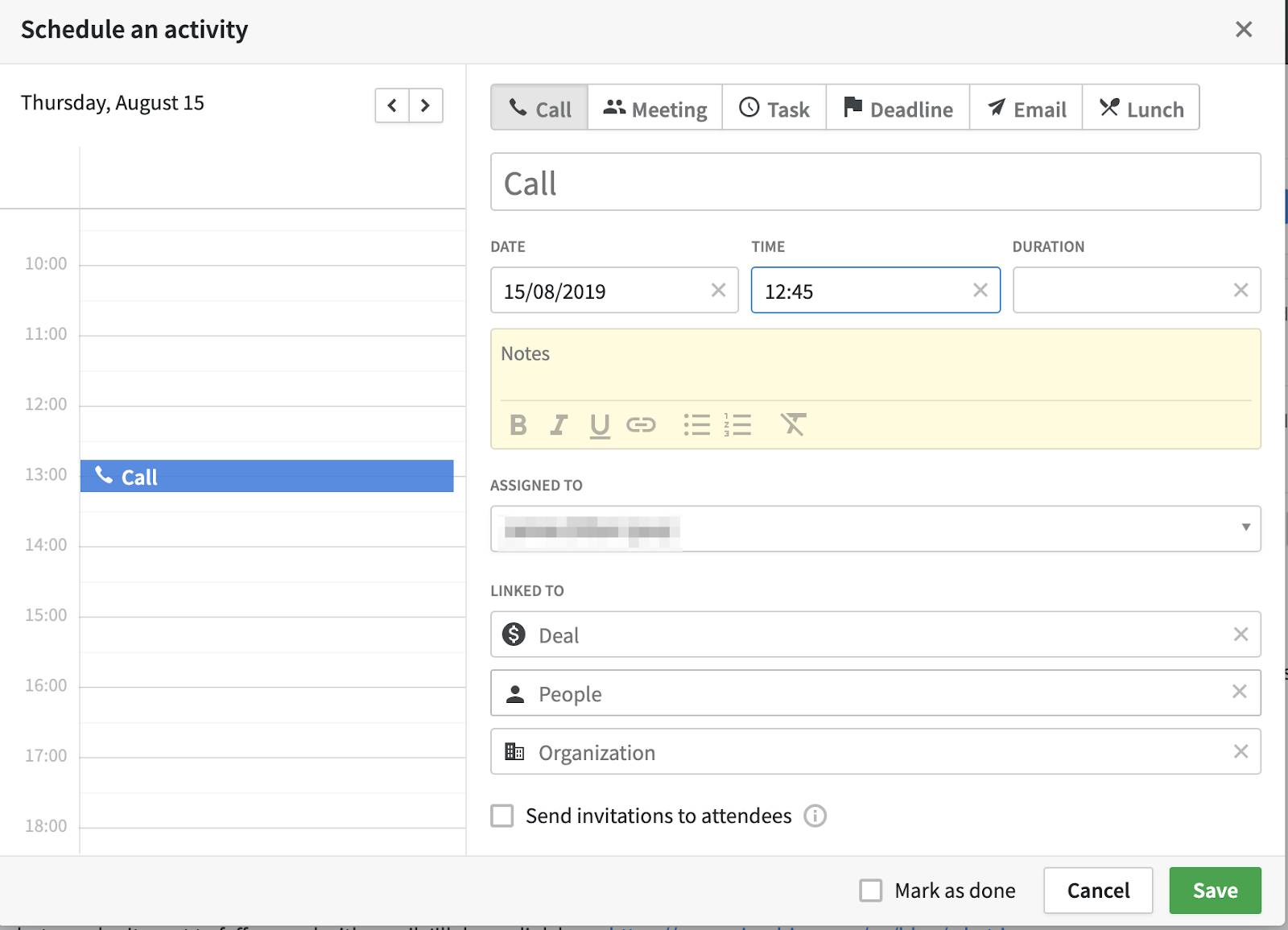Apply underline formatting in Notes
This screenshot has width=1288, height=930.
coord(600,424)
